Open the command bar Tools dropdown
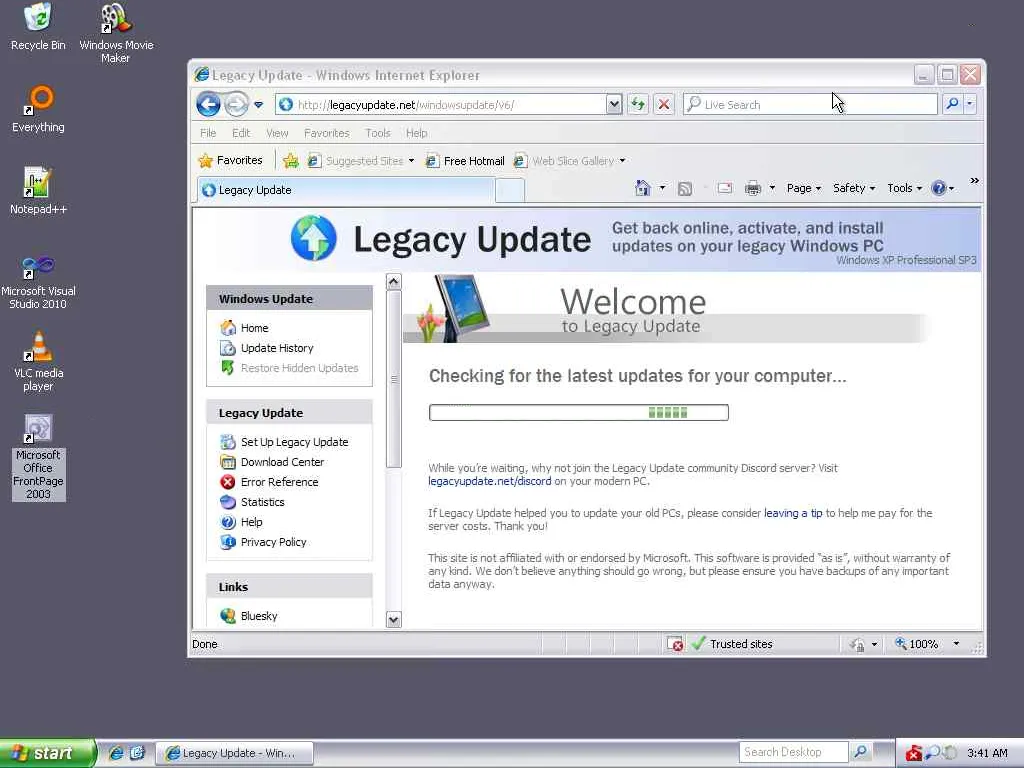 (904, 188)
